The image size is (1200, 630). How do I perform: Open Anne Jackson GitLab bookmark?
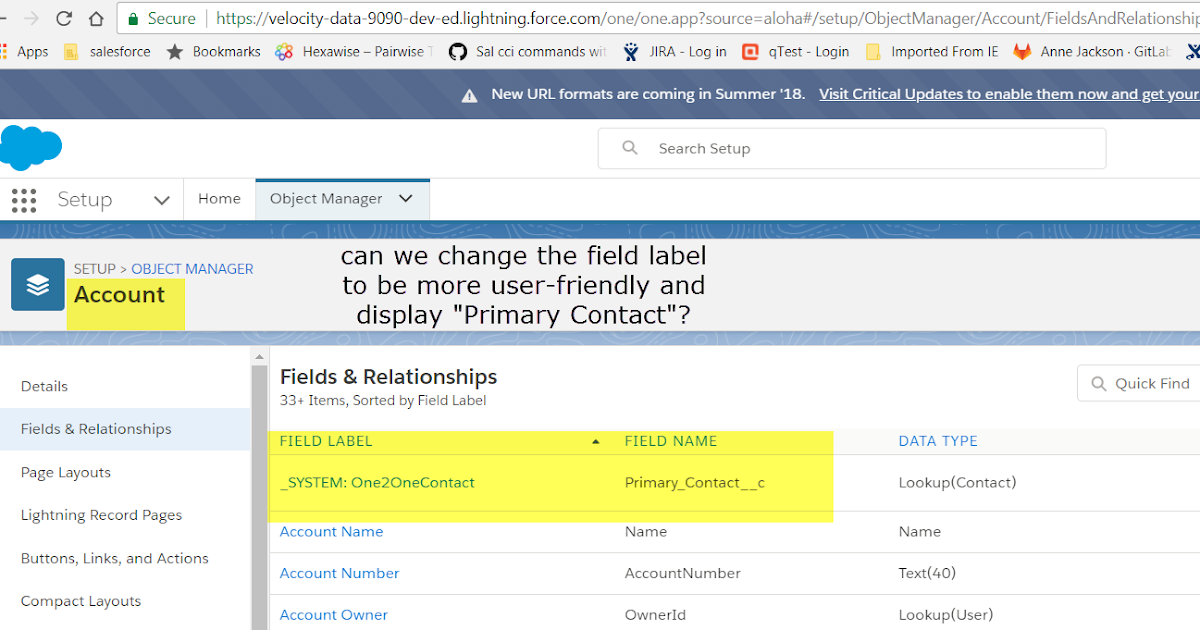(1093, 52)
